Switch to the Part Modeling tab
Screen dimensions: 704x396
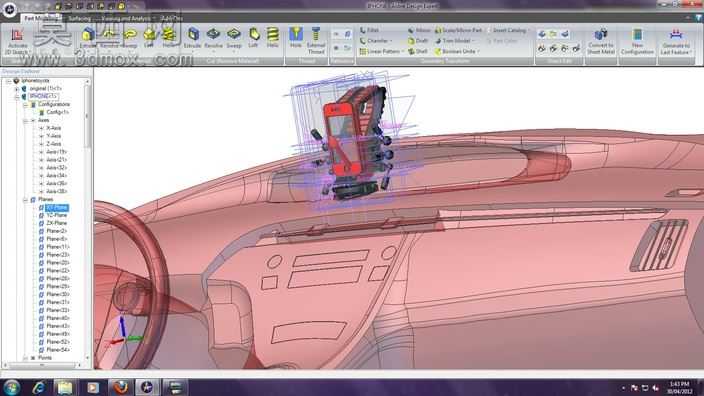tap(41, 18)
